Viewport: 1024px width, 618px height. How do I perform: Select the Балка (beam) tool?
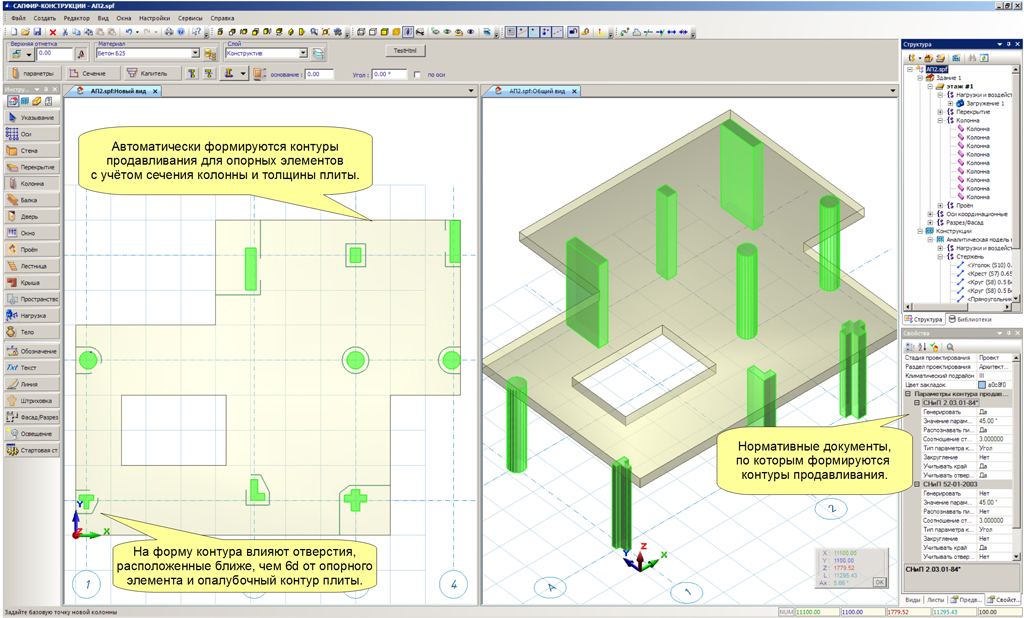click(31, 200)
